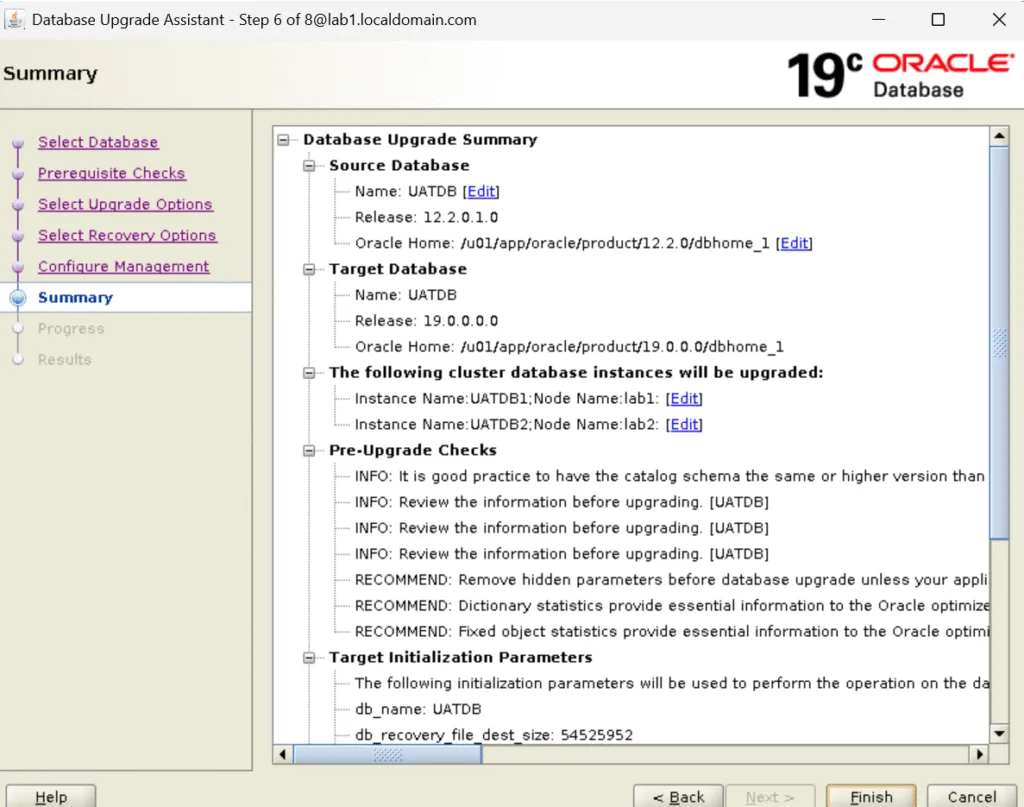
Task: Click the vertical scrollbar down arrow
Action: (999, 733)
